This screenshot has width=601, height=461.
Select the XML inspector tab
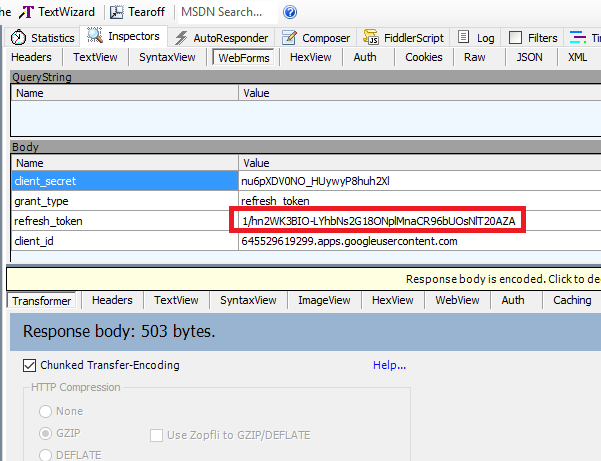pyautogui.click(x=578, y=57)
